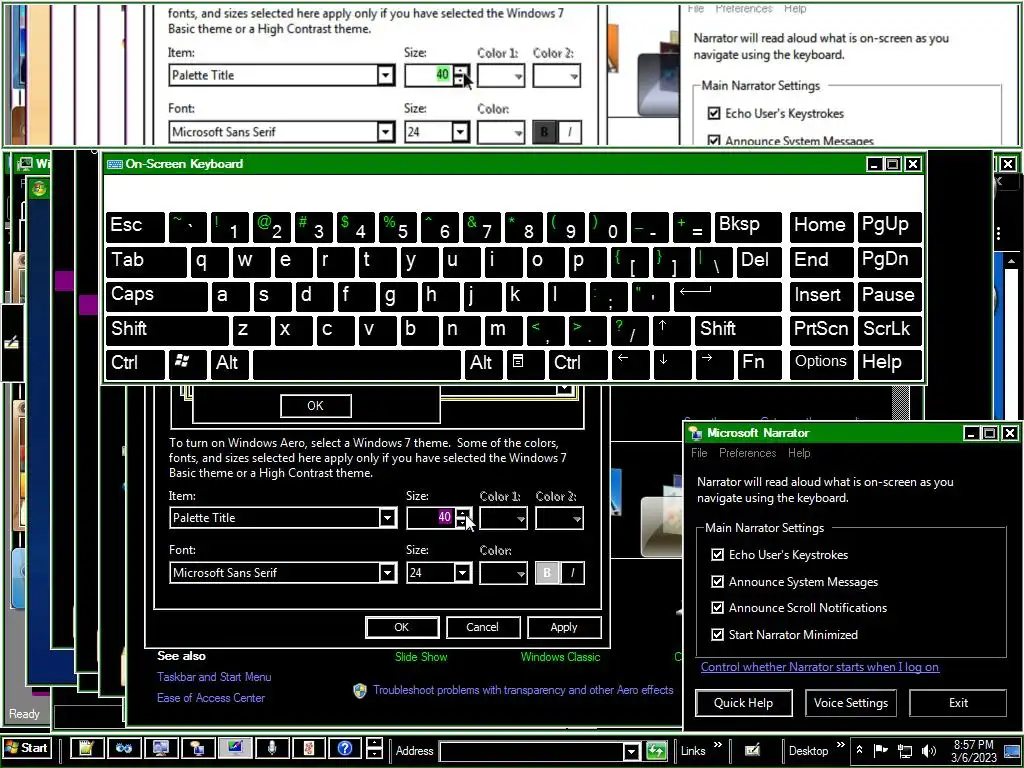
Task: Open the Address bar dropdown in the taskbar
Action: point(631,752)
